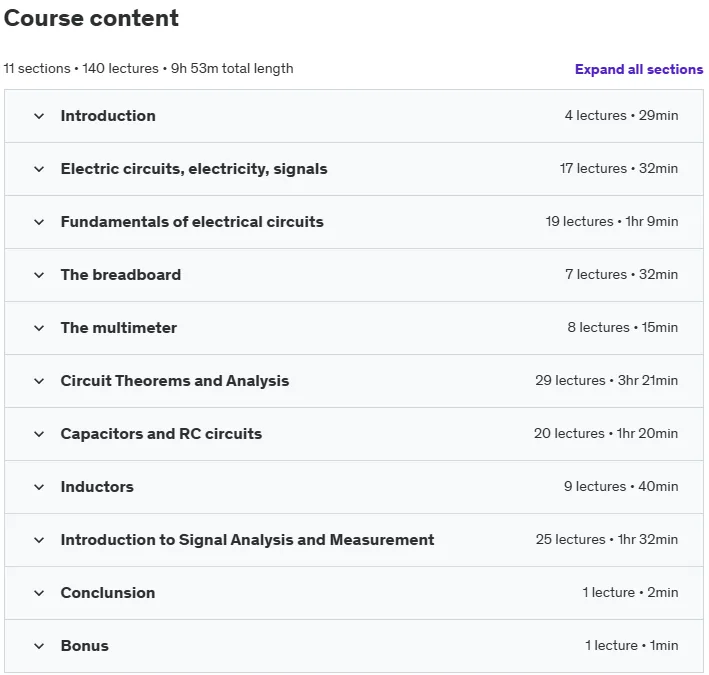The width and height of the screenshot is (709, 675).
Task: Click chevron next to Capacitors and RC circuits
Action: click(39, 434)
